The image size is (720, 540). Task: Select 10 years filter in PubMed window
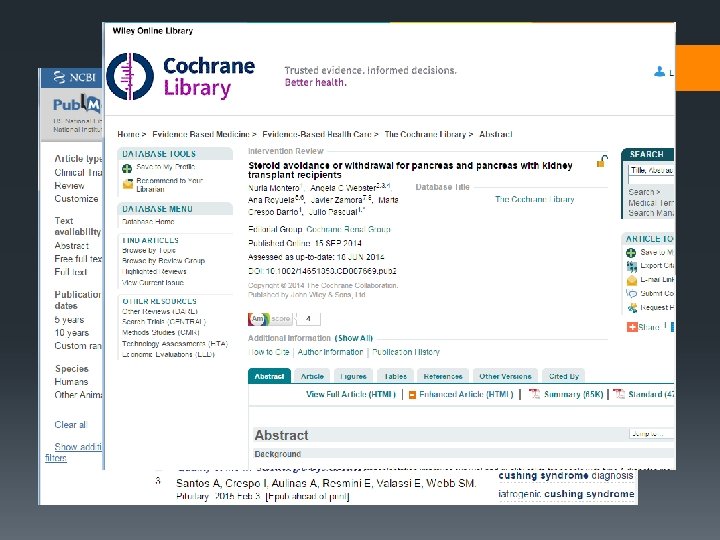tap(72, 332)
